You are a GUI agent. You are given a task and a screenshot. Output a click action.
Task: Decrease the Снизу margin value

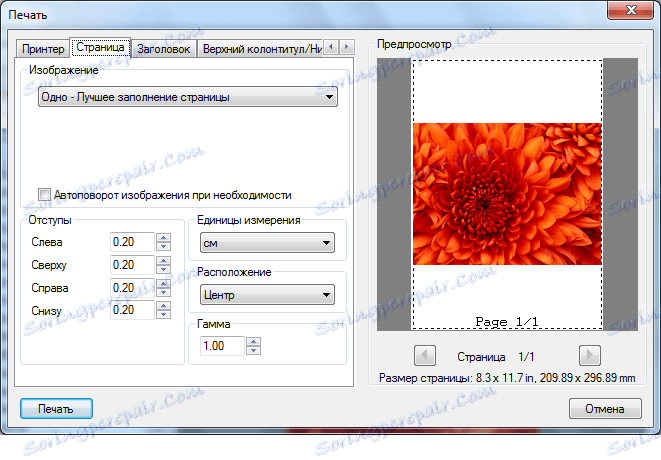coord(164,315)
